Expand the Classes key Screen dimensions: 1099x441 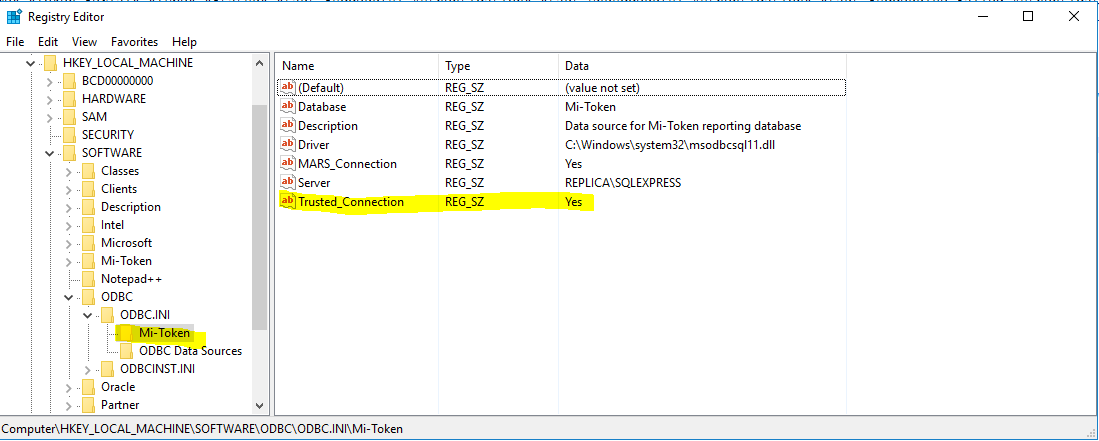pyautogui.click(x=68, y=171)
